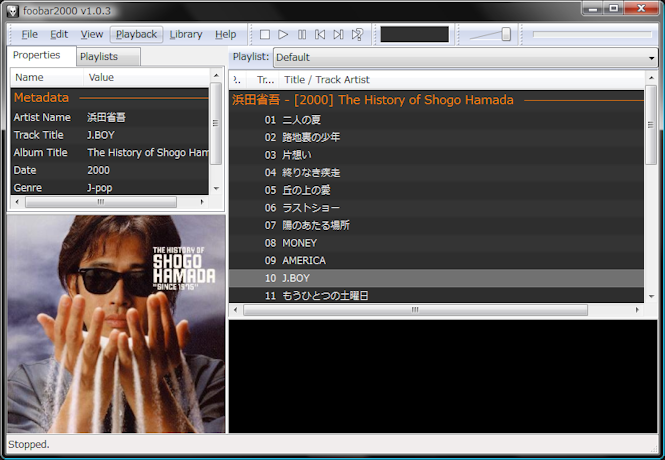Collapse the Metadata group header

110,98
